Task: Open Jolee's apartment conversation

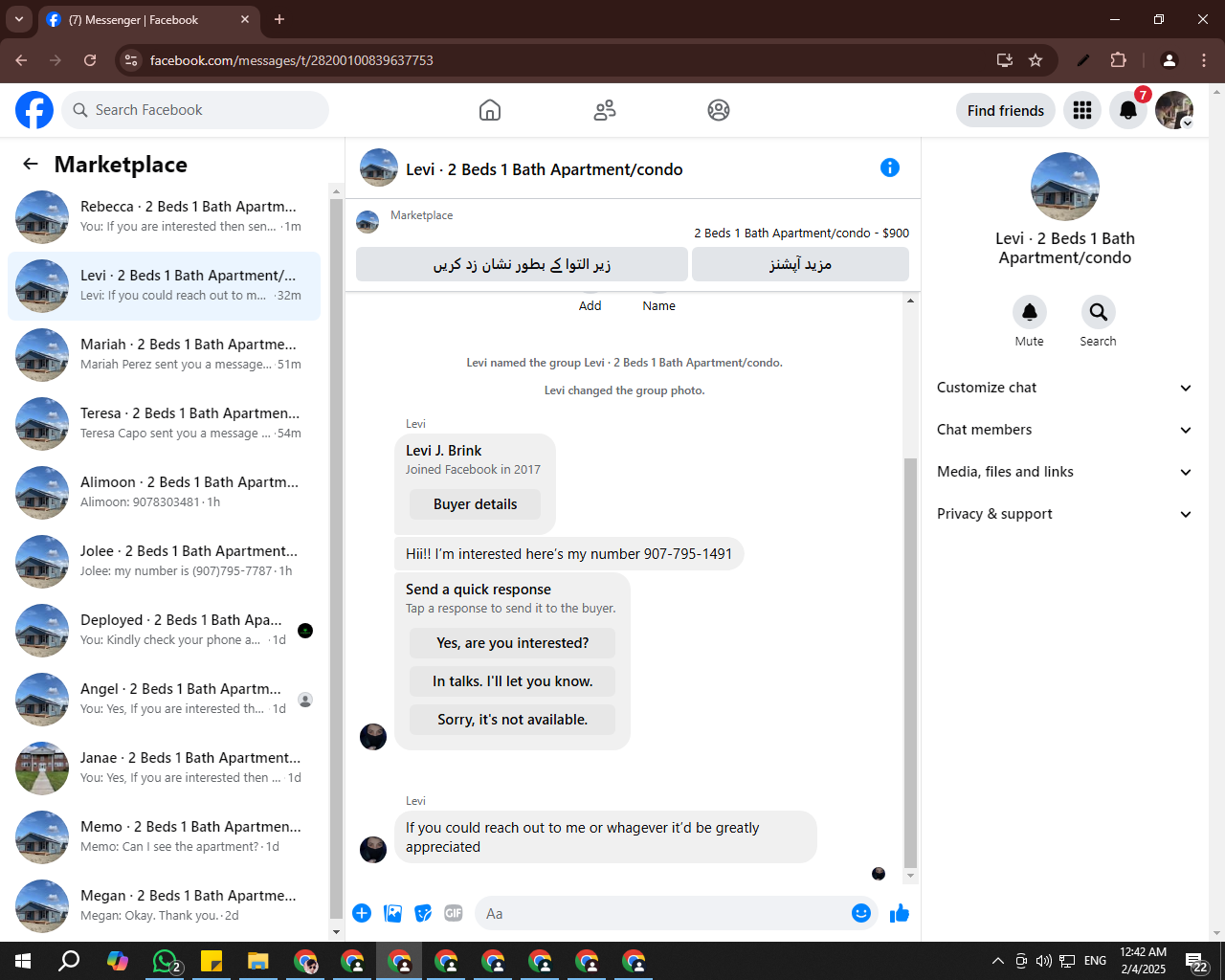Action: pyautogui.click(x=165, y=562)
